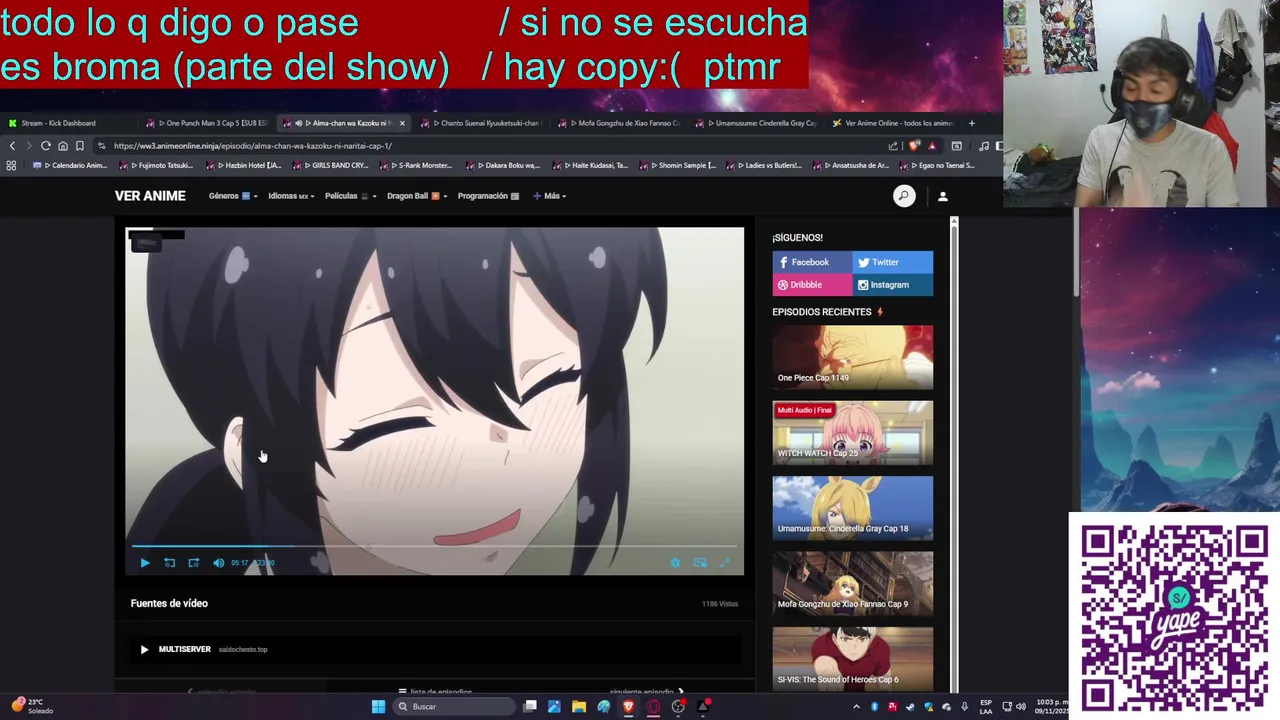
Task: Switch to Chanto Suenai Kyuuketsuki-chan tab
Action: (483, 123)
